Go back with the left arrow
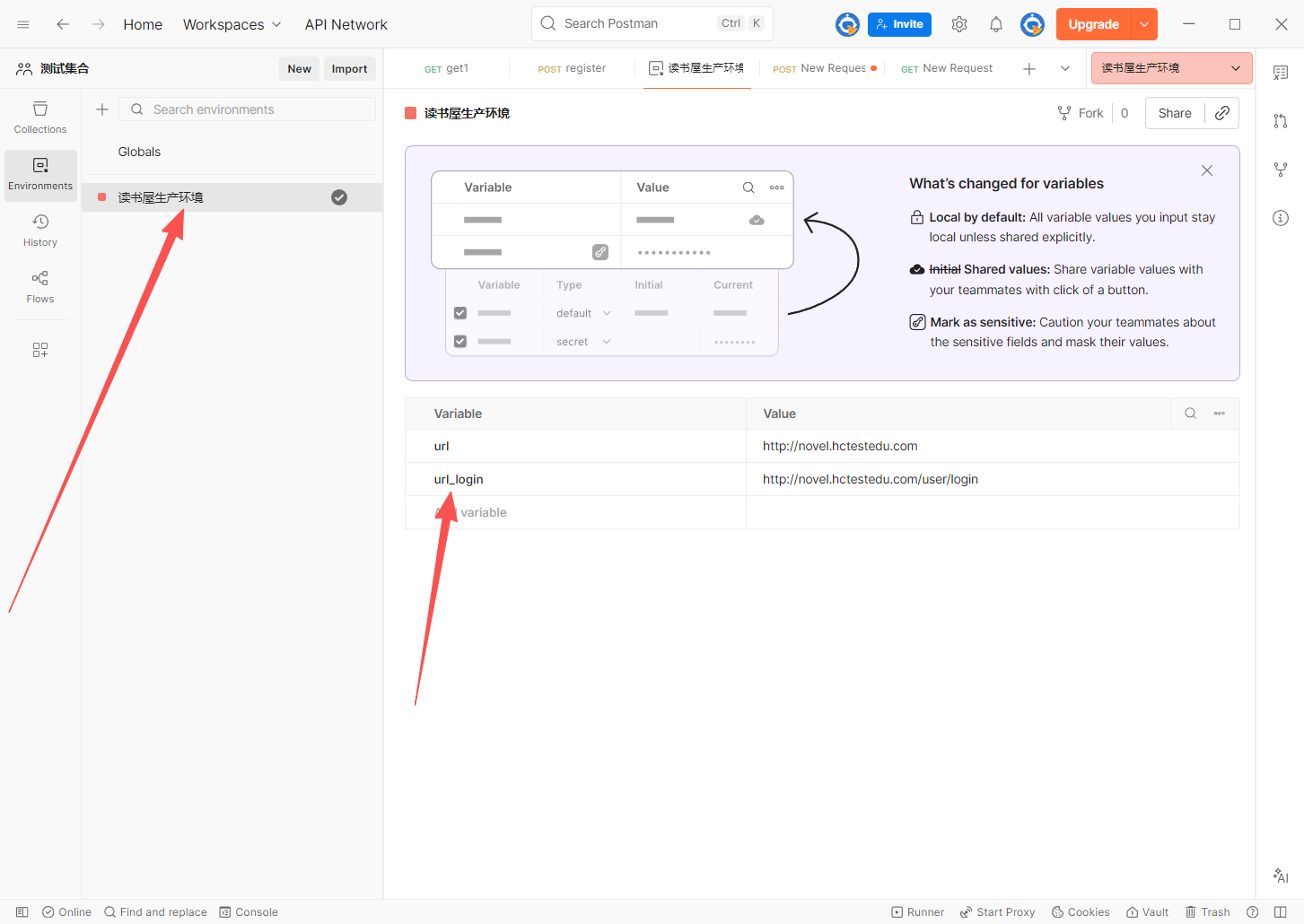Viewport: 1304px width, 924px height. pyautogui.click(x=63, y=24)
